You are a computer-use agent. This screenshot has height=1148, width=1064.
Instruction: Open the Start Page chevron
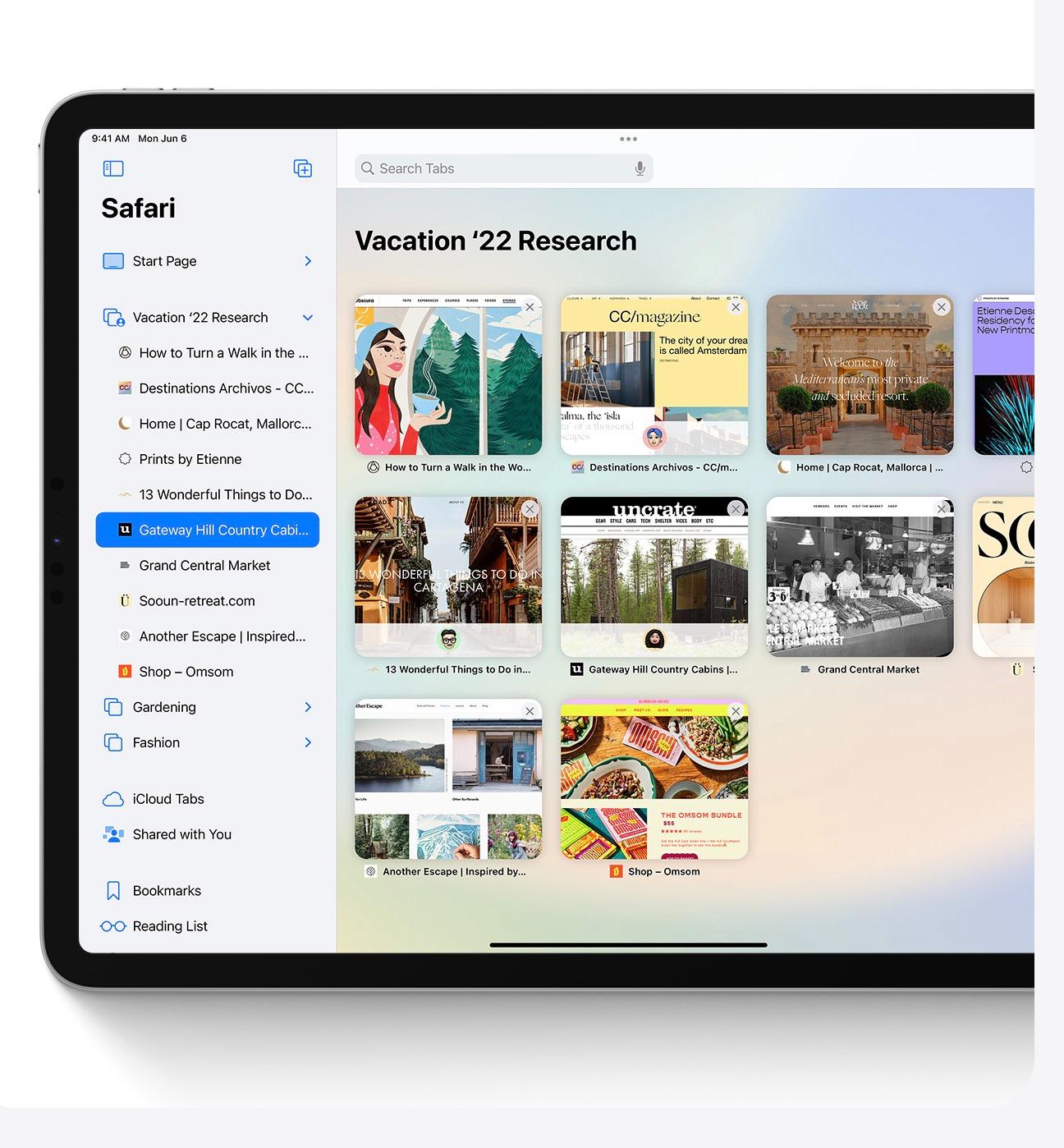point(308,261)
